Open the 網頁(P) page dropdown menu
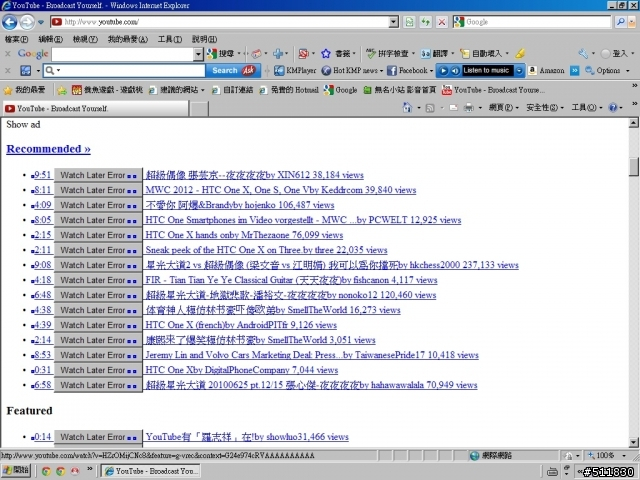The image size is (640, 480). (503, 108)
